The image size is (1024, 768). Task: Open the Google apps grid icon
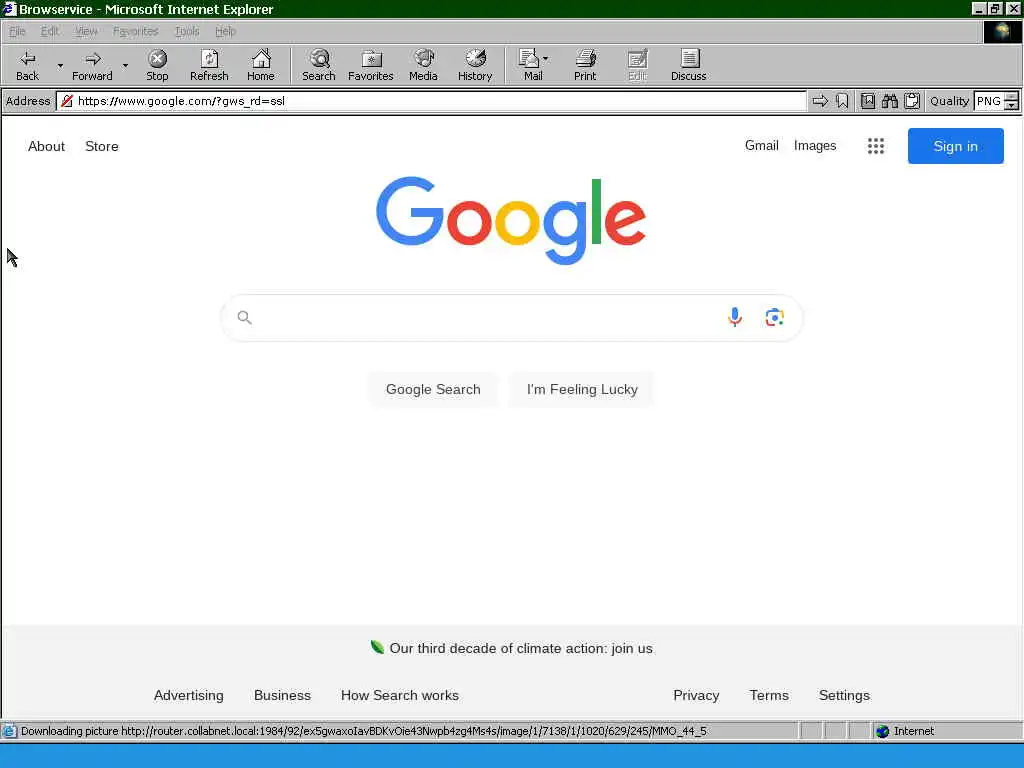(876, 146)
